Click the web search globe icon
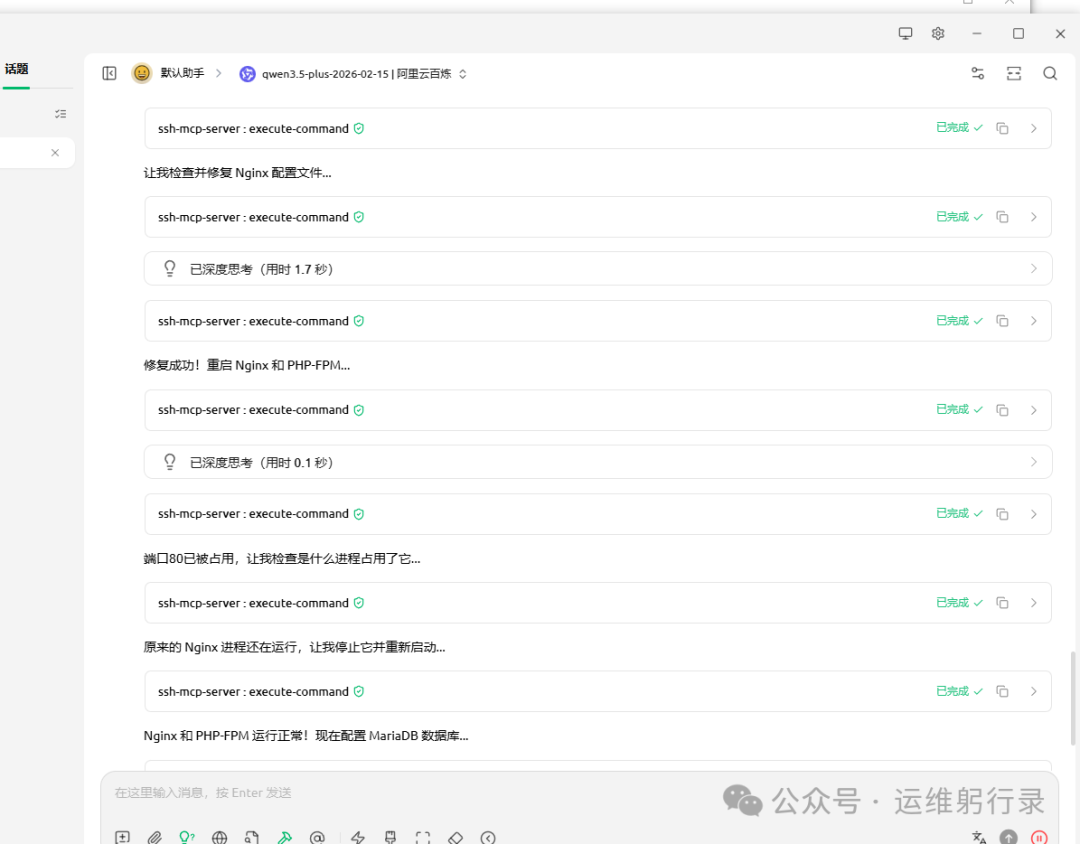Image resolution: width=1080 pixels, height=844 pixels. click(220, 837)
